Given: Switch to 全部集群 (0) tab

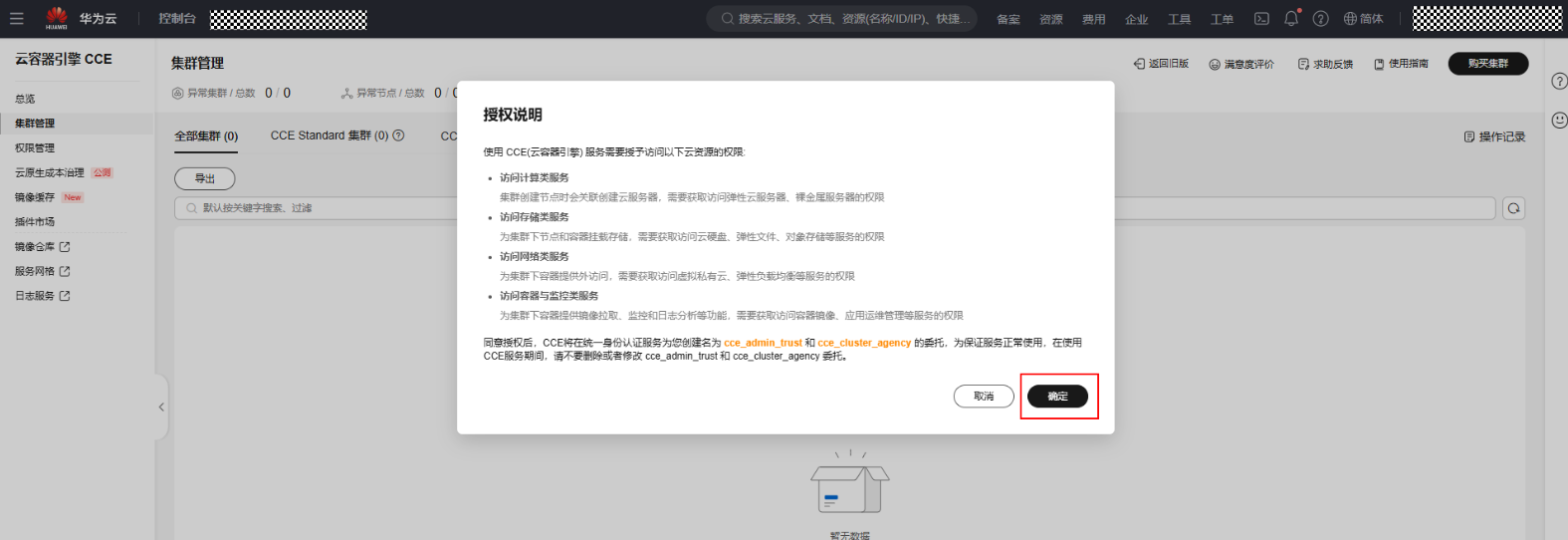Looking at the screenshot, I should tap(206, 135).
